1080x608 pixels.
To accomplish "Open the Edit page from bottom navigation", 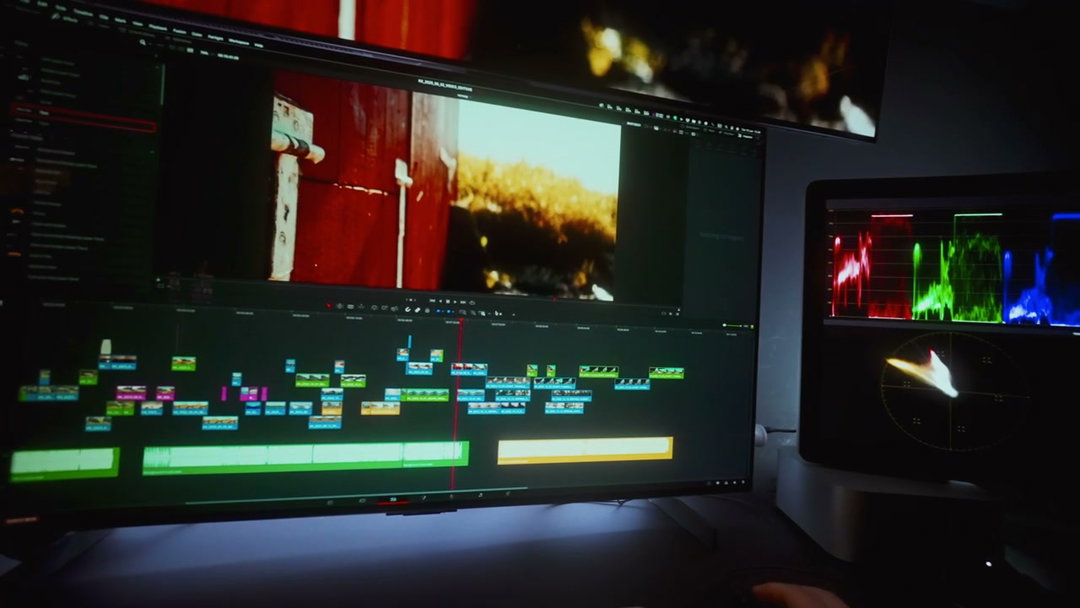I will pyautogui.click(x=391, y=496).
